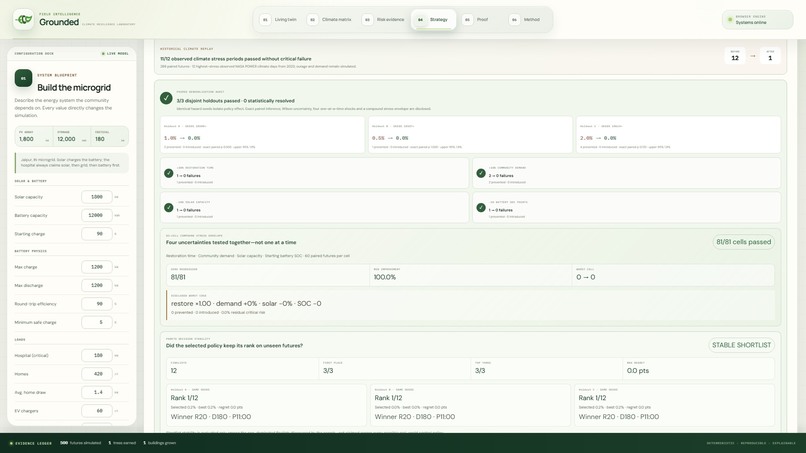
Task: Click the Build the microgrid heading
Action: [x=74, y=87]
